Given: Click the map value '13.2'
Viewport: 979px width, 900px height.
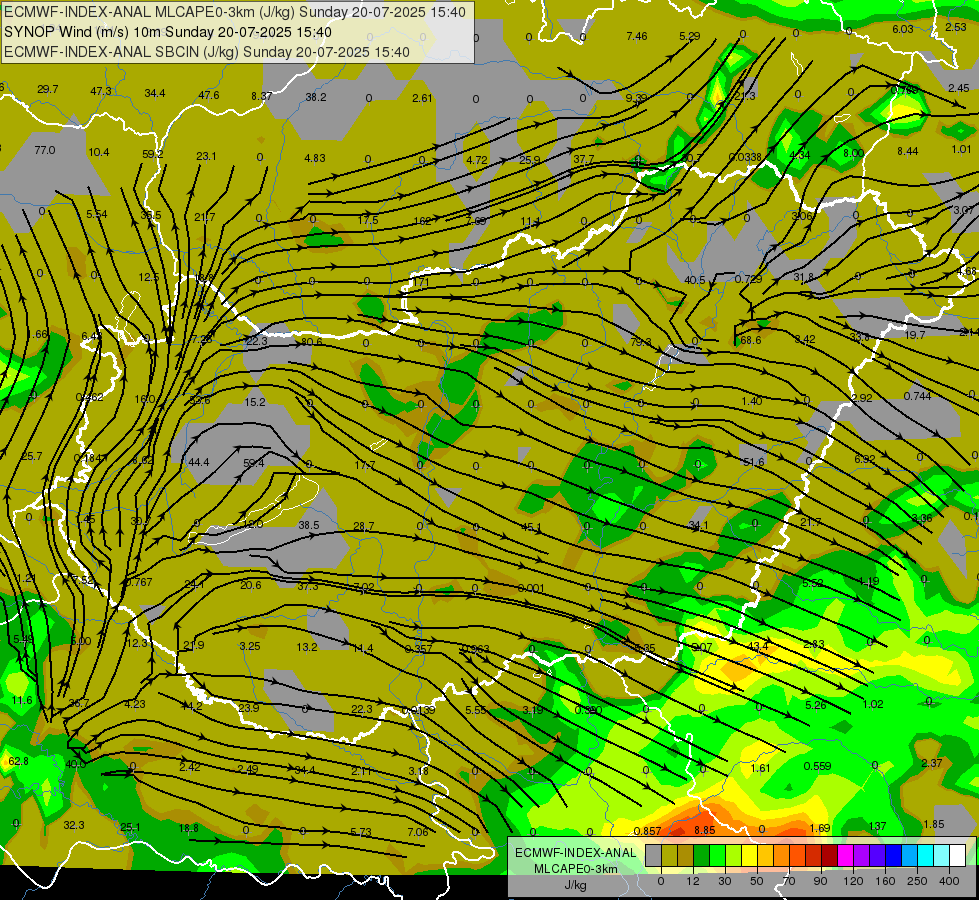Looking at the screenshot, I should (307, 647).
